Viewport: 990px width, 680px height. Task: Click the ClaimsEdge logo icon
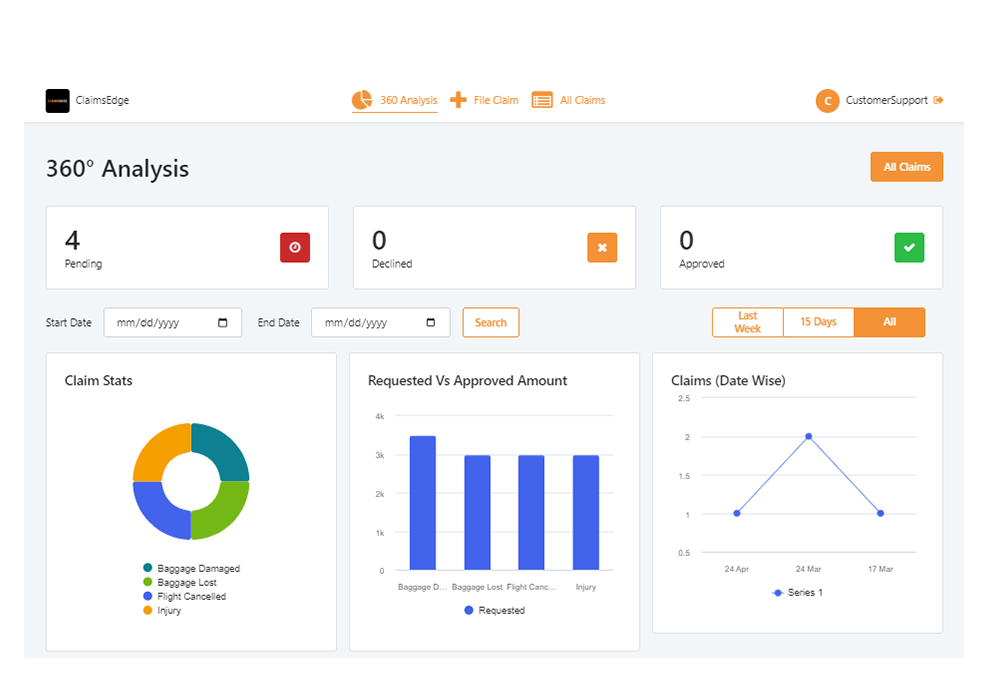coord(57,101)
